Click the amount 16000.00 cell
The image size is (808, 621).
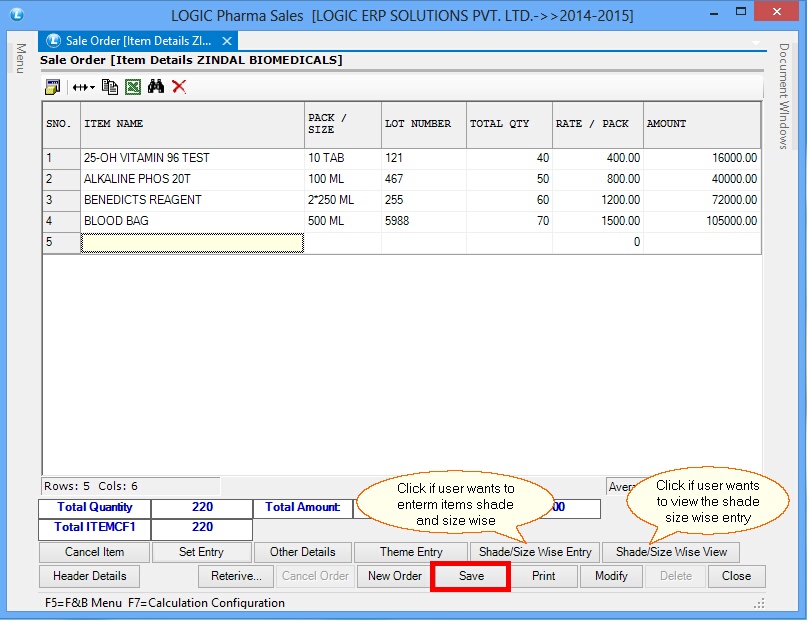click(x=702, y=158)
